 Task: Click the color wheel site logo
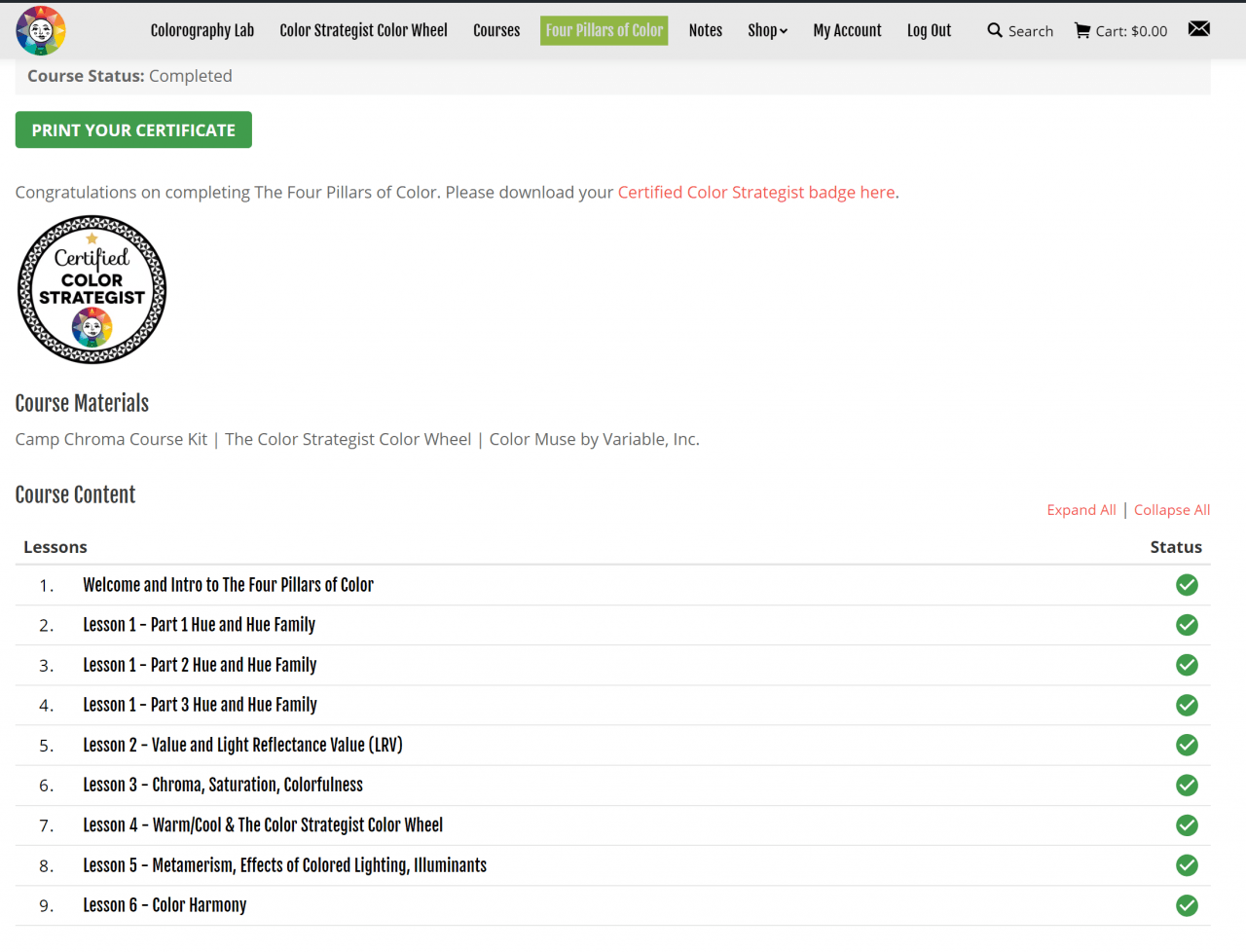tap(40, 30)
